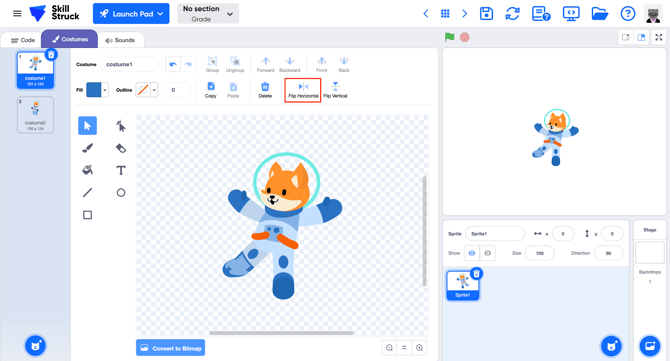
Task: Switch to large stage layout
Action: point(641,38)
